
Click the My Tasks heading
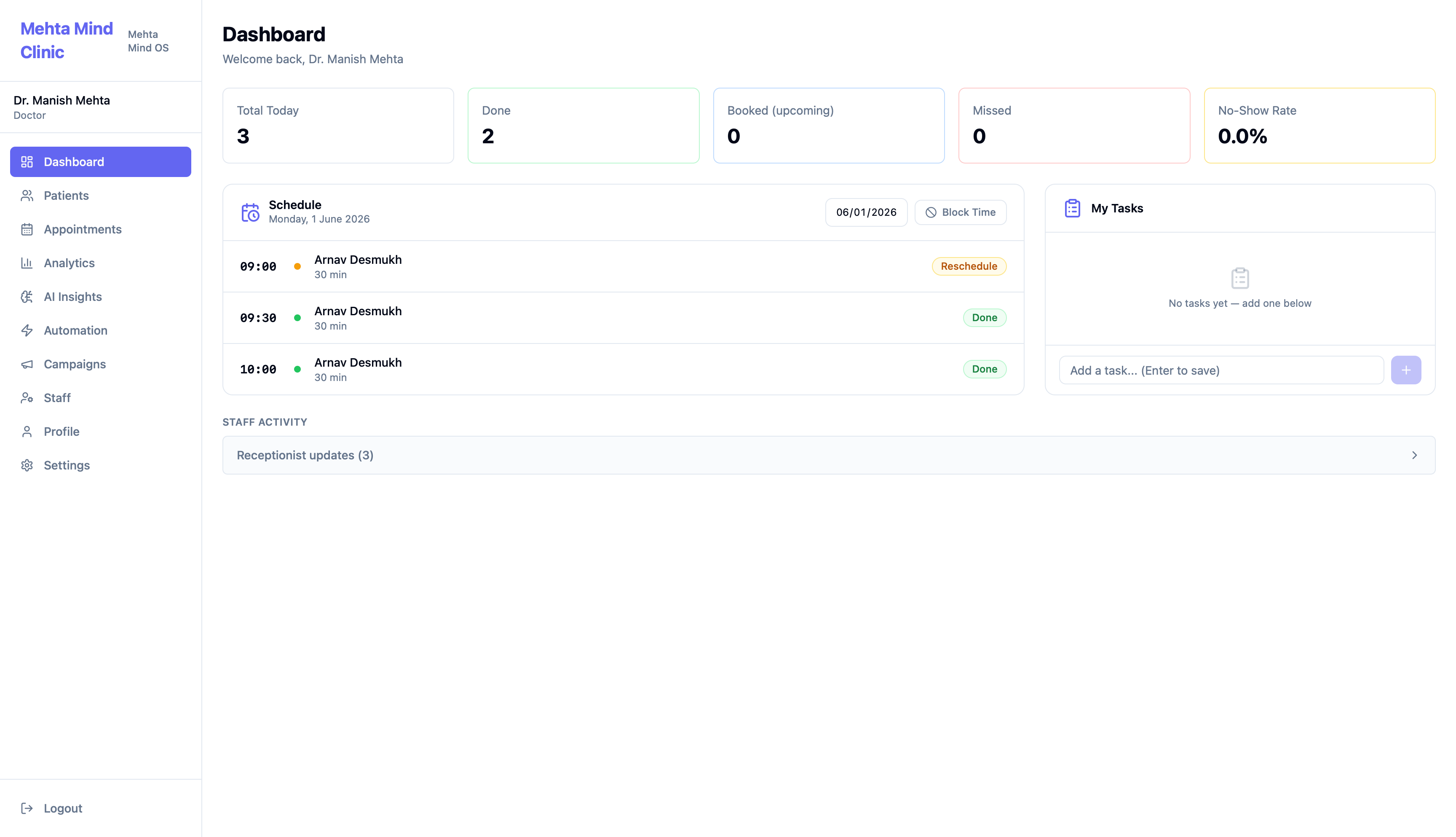tap(1116, 208)
